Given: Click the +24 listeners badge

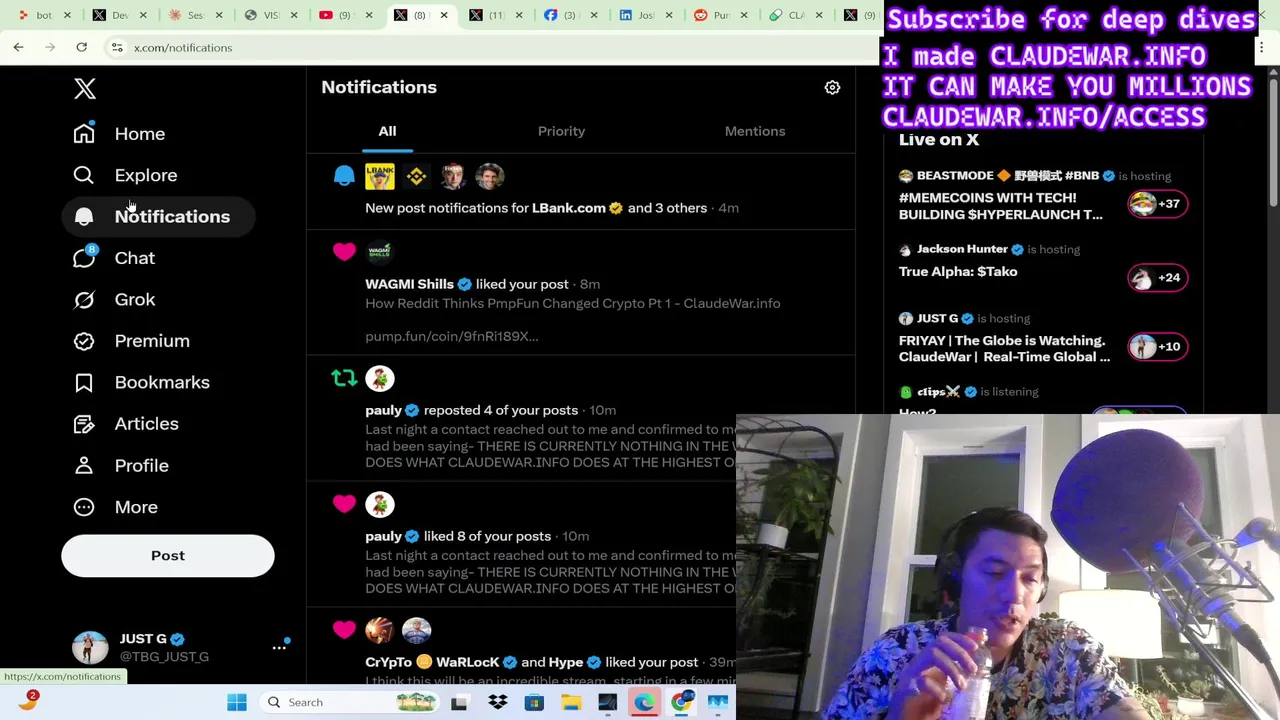Looking at the screenshot, I should pos(1157,277).
